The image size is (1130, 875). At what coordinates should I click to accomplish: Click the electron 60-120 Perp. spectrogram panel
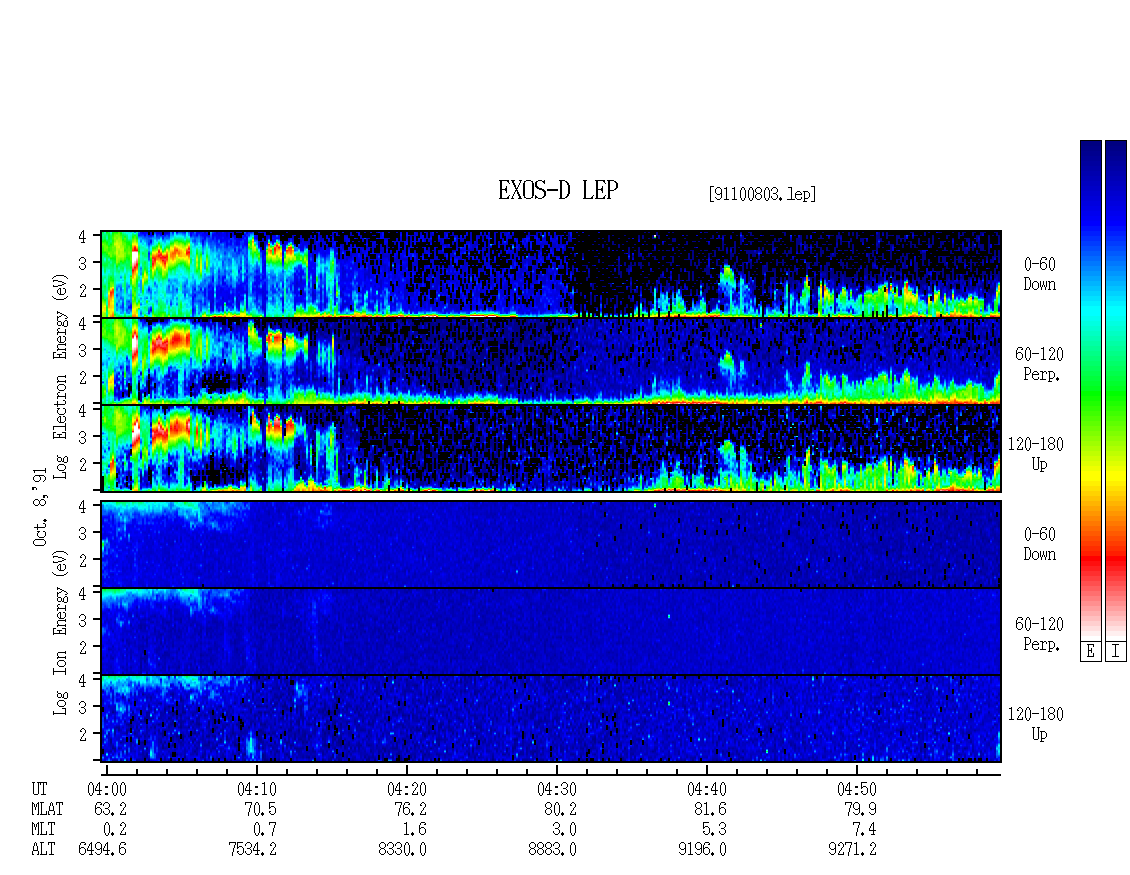pos(551,361)
